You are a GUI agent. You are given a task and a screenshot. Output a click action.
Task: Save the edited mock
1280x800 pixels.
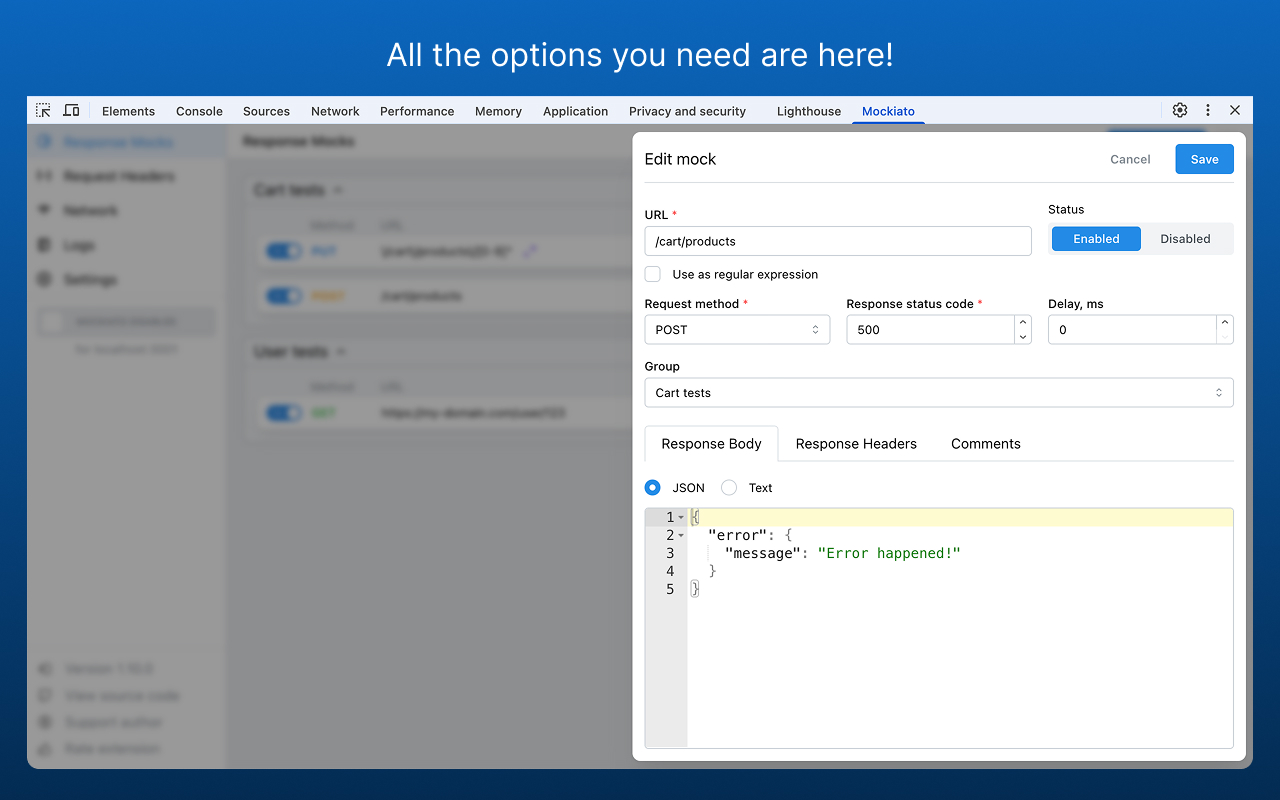(x=1204, y=158)
